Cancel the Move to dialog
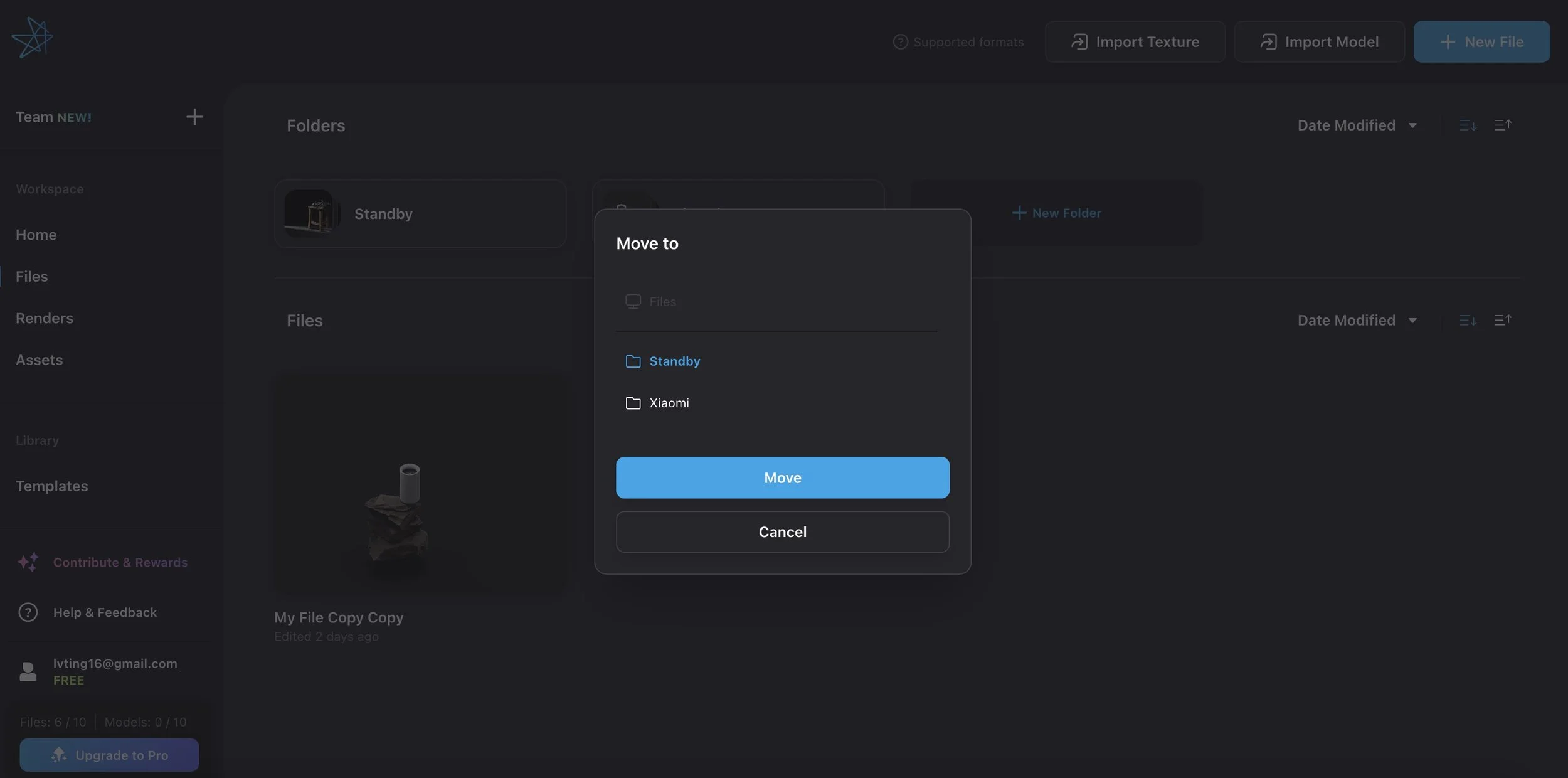The width and height of the screenshot is (1568, 778). click(x=782, y=532)
